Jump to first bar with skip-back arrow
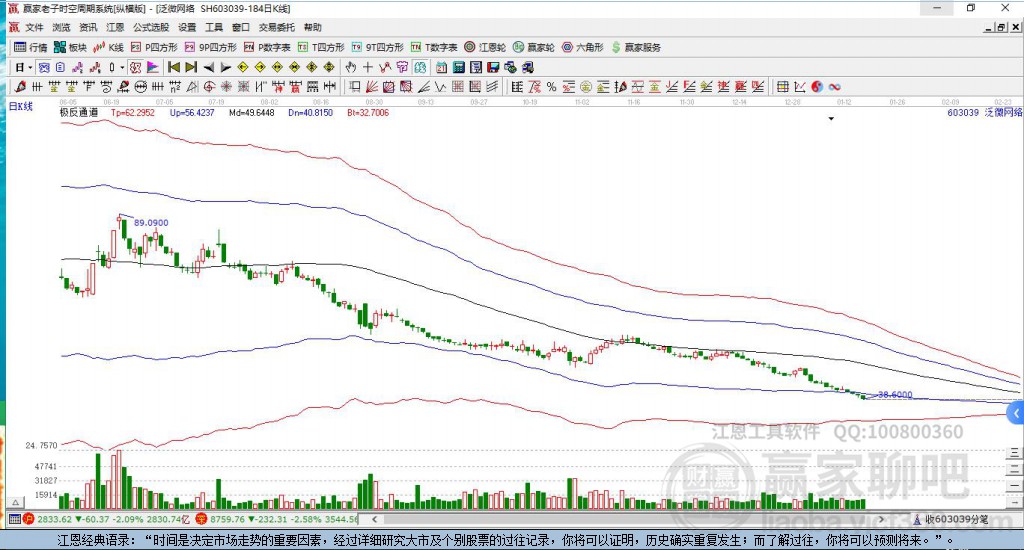 (x=173, y=67)
